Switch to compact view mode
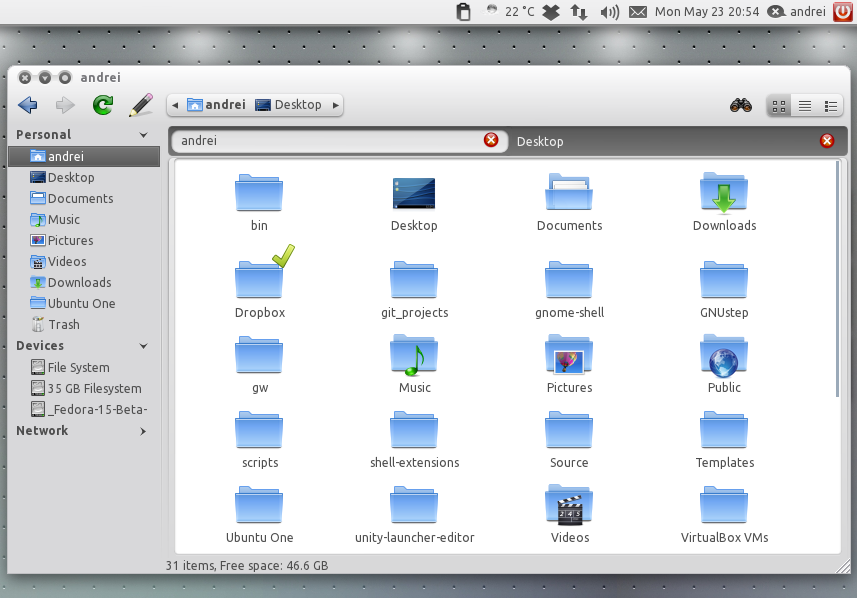Image resolution: width=857 pixels, height=598 pixels. pos(831,105)
